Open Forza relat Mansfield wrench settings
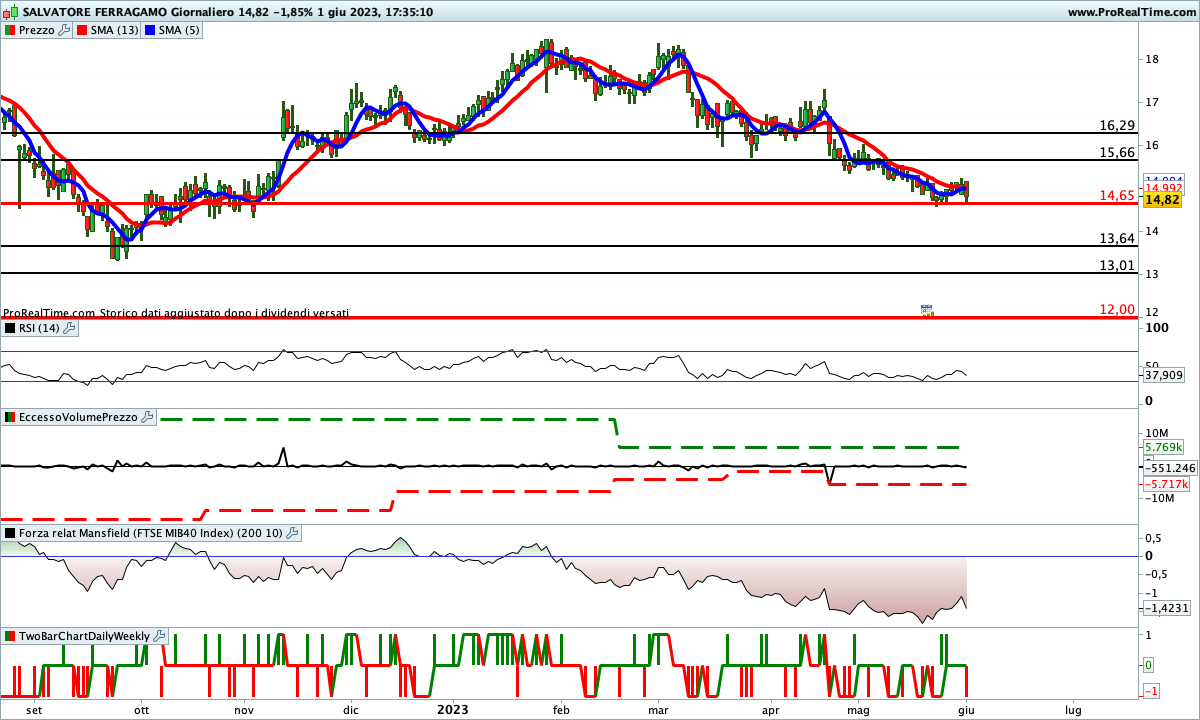 tap(291, 534)
